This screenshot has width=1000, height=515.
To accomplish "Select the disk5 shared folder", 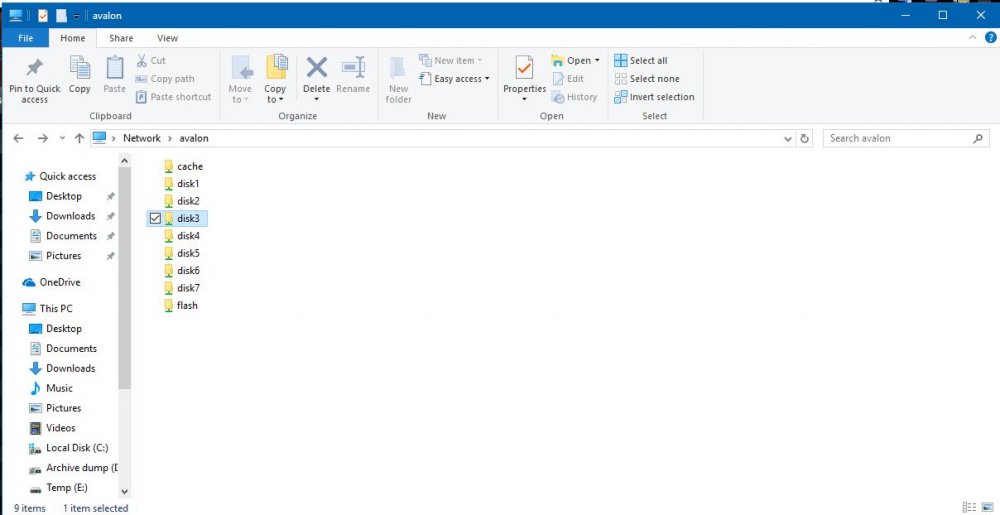I will [181, 253].
